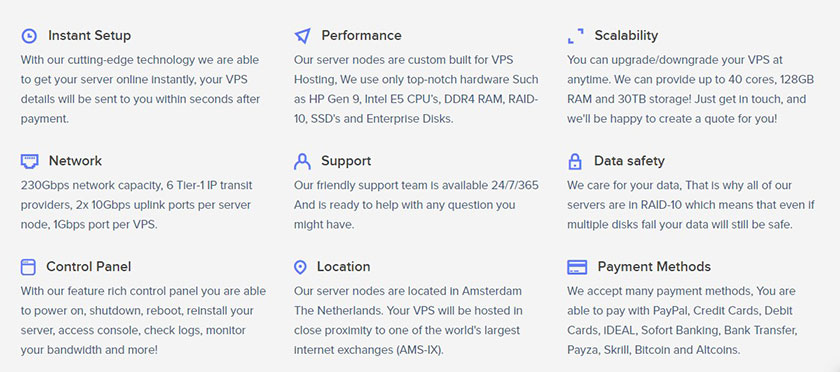Click the Payment Methods heading
Viewport: 840px width, 372px height.
[x=654, y=266]
